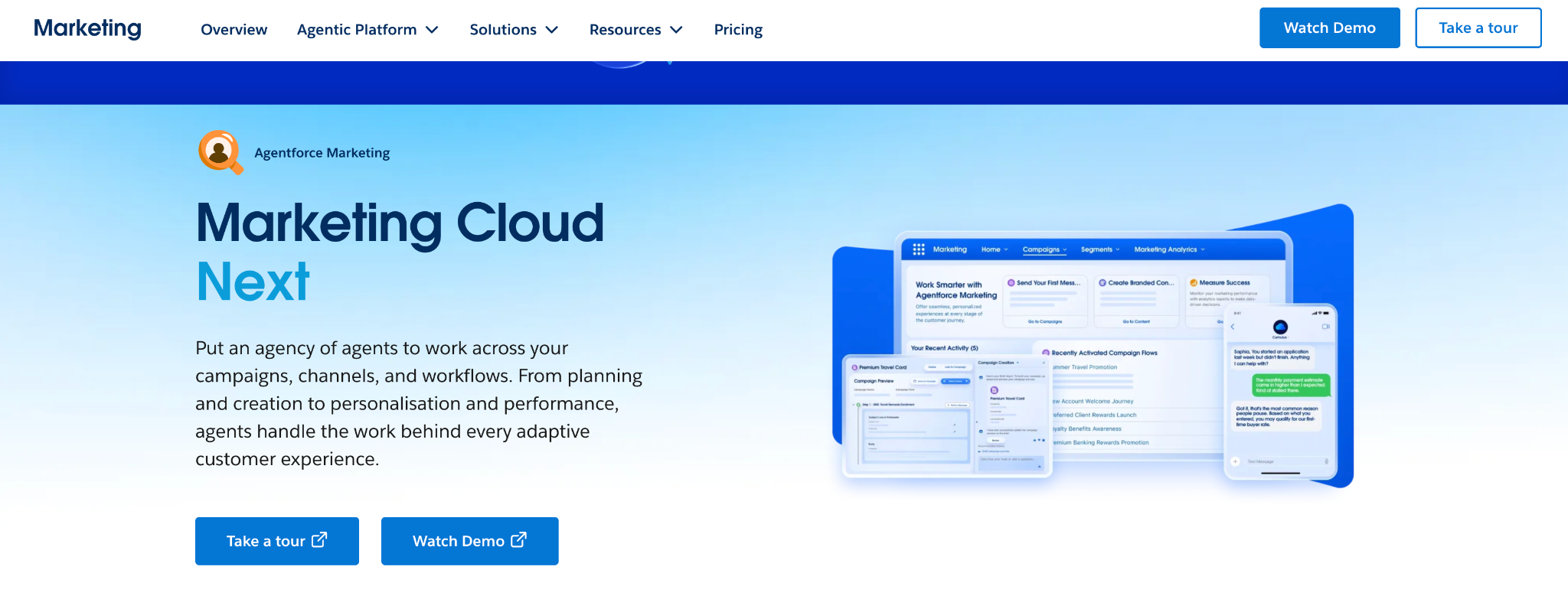Click the Premium Travel Card tablet mockup
This screenshot has height=596, width=1568.
click(x=947, y=415)
